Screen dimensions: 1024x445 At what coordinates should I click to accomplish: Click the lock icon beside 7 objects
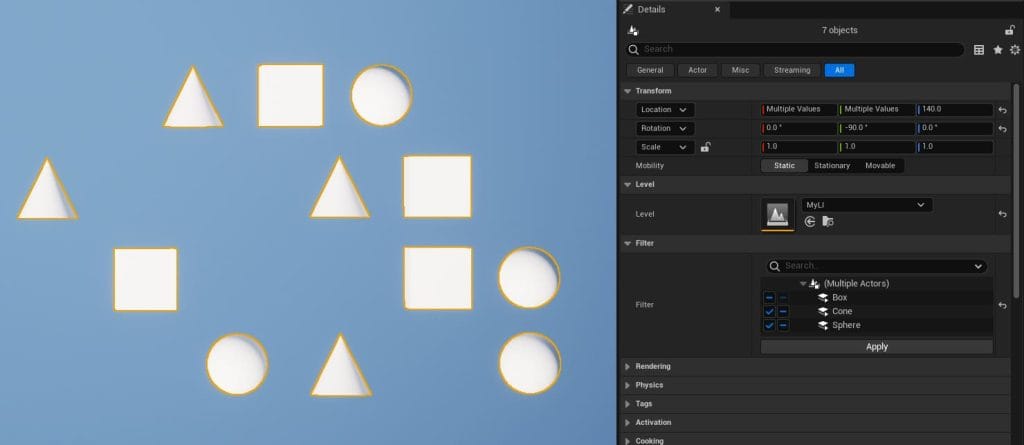pyautogui.click(x=1011, y=30)
